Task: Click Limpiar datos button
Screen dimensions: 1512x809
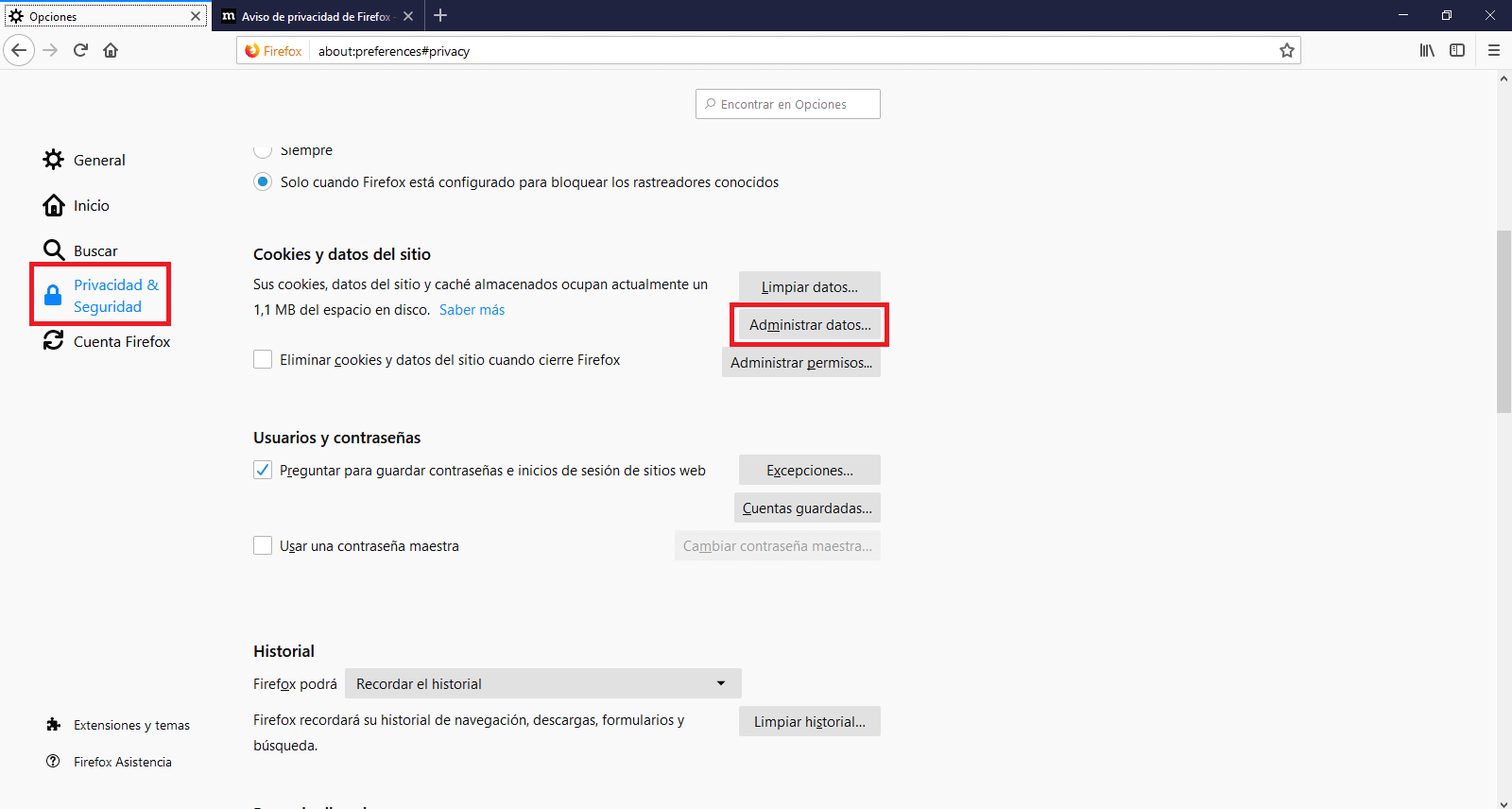Action: 810,286
